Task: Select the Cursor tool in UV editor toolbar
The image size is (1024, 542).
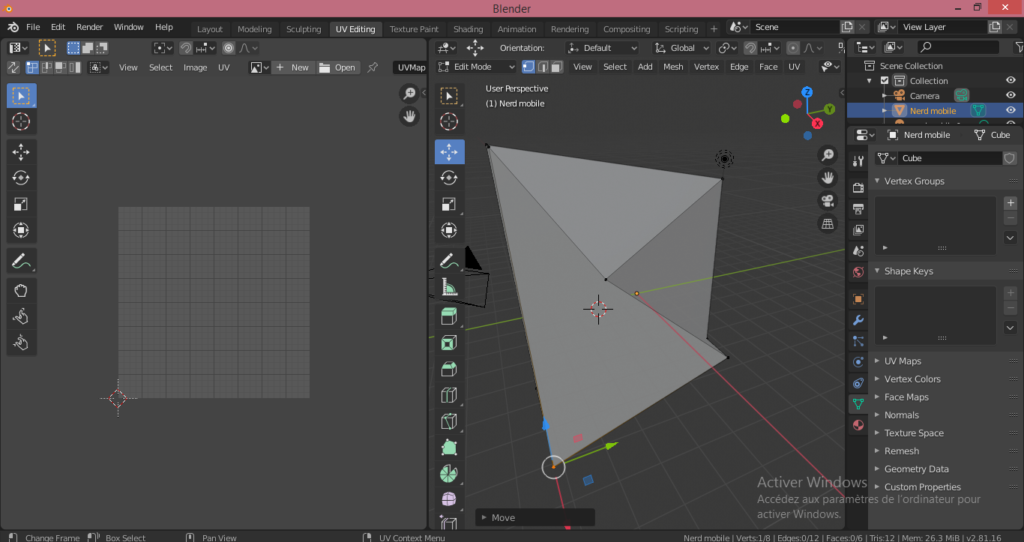Action: point(21,121)
